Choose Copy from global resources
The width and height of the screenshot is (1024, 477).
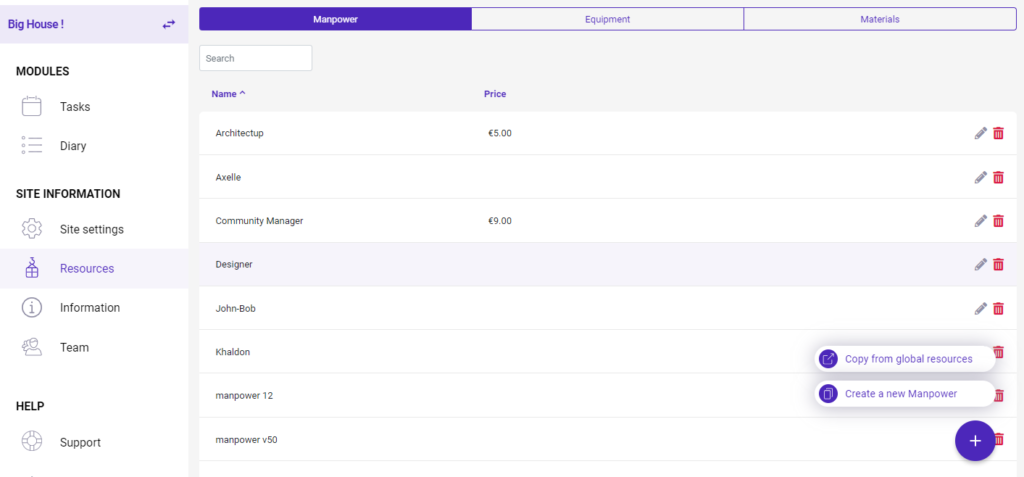click(905, 359)
